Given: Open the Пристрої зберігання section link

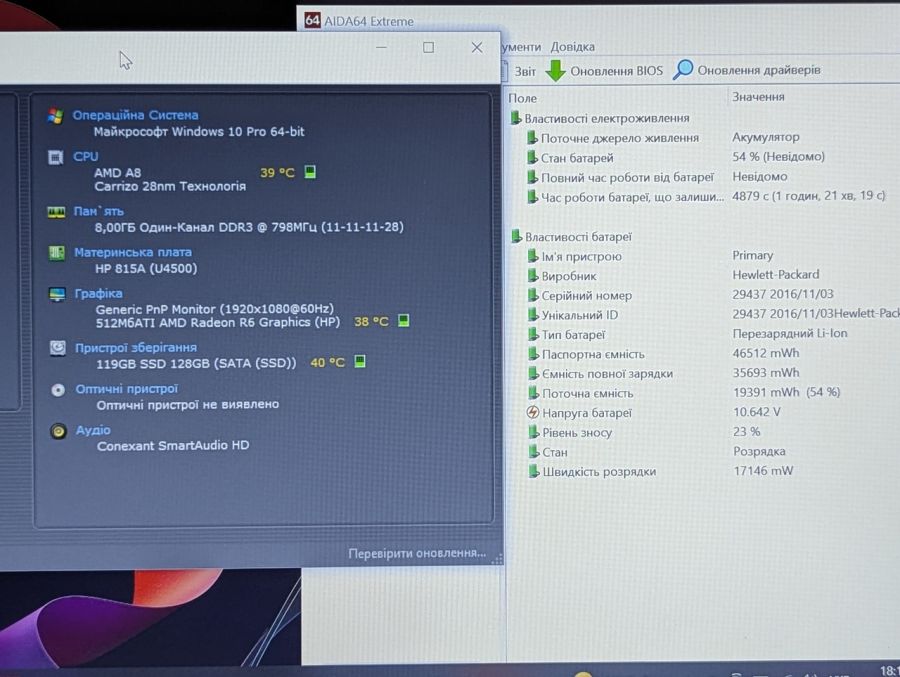Looking at the screenshot, I should pyautogui.click(x=136, y=347).
